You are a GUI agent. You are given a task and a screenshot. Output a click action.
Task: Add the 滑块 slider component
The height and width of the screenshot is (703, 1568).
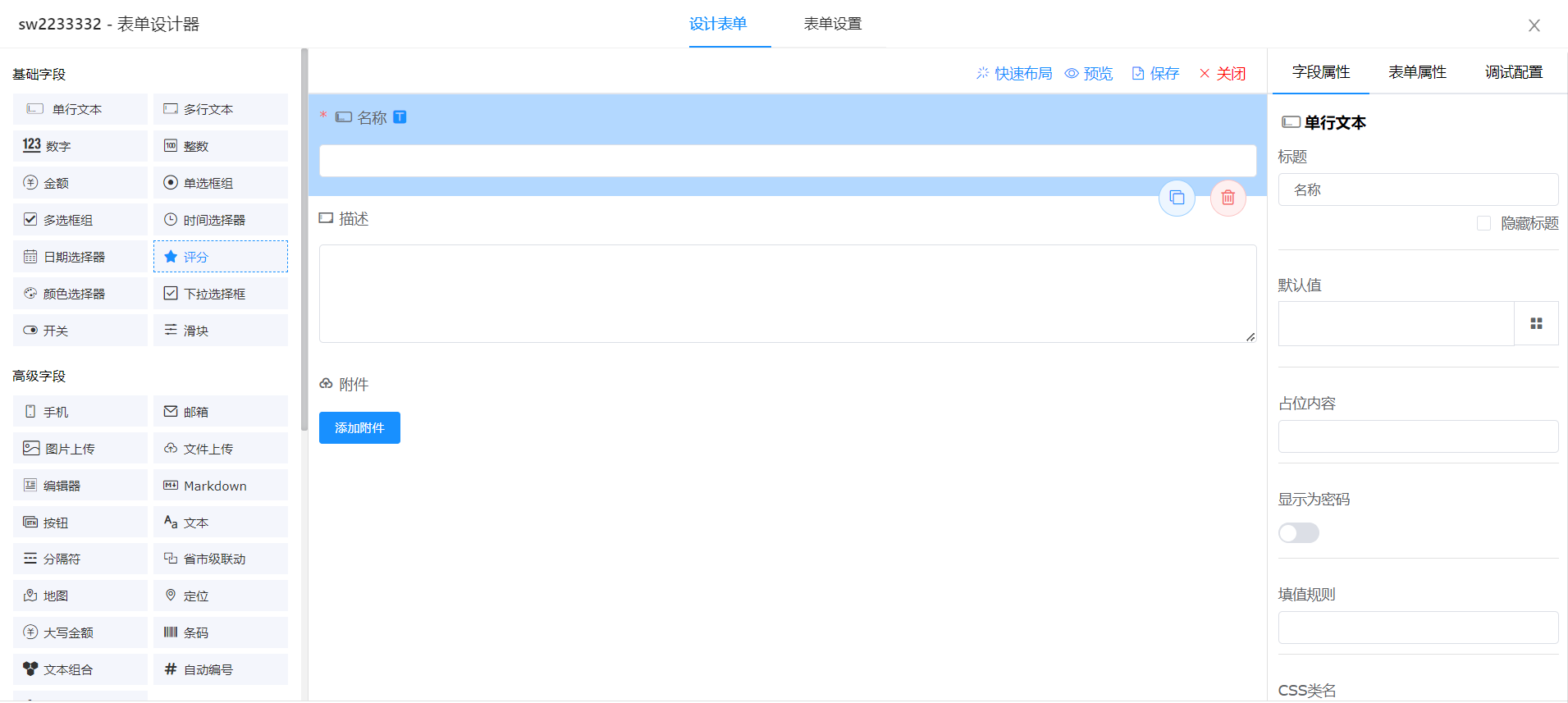tap(220, 331)
